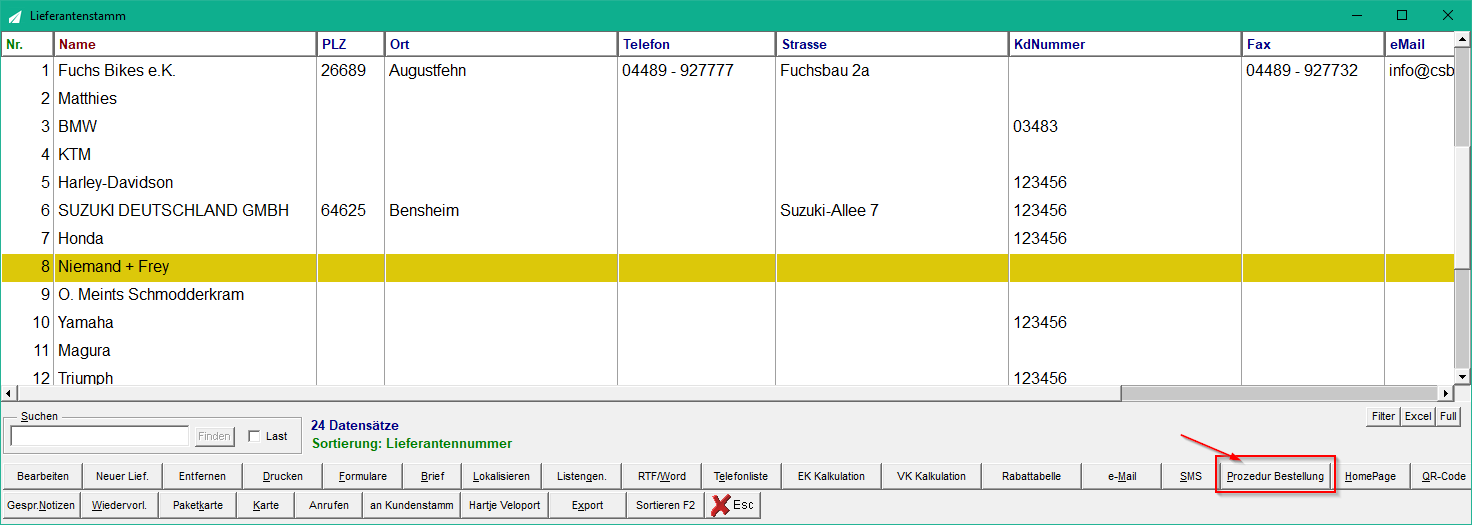
Task: Open Prozedur Bestellung
Action: 1275,476
